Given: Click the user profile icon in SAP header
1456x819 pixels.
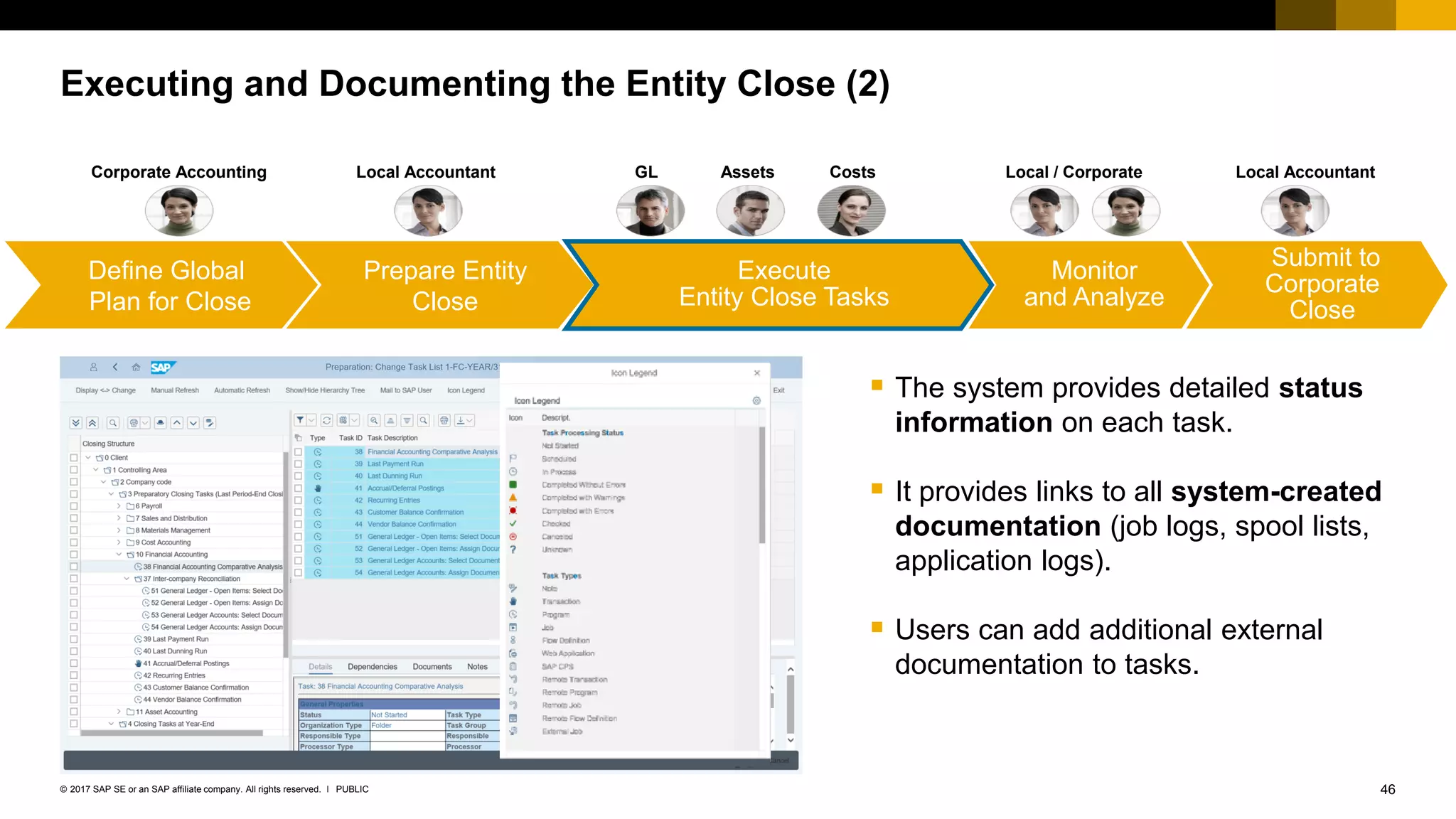Looking at the screenshot, I should tap(93, 368).
